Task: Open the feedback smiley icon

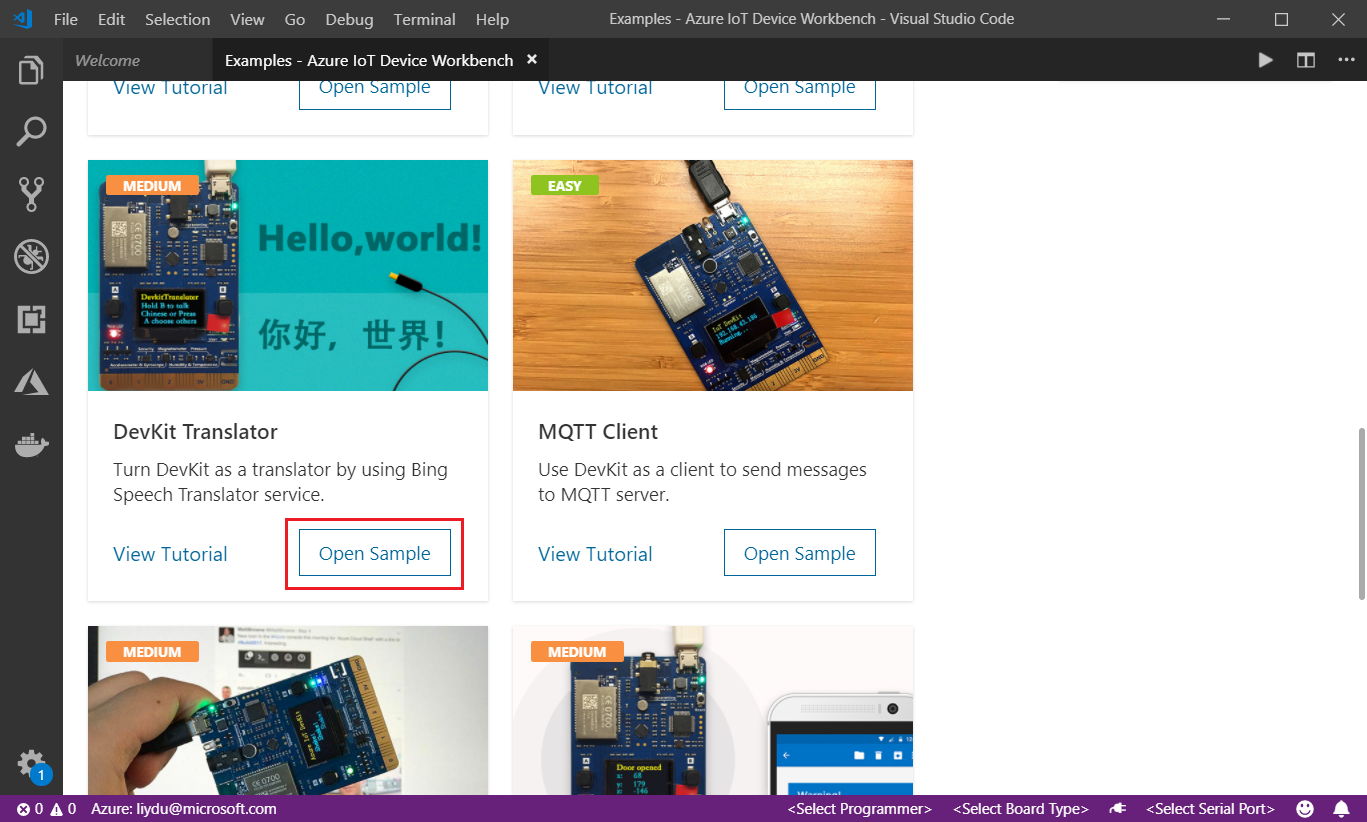Action: click(1305, 808)
